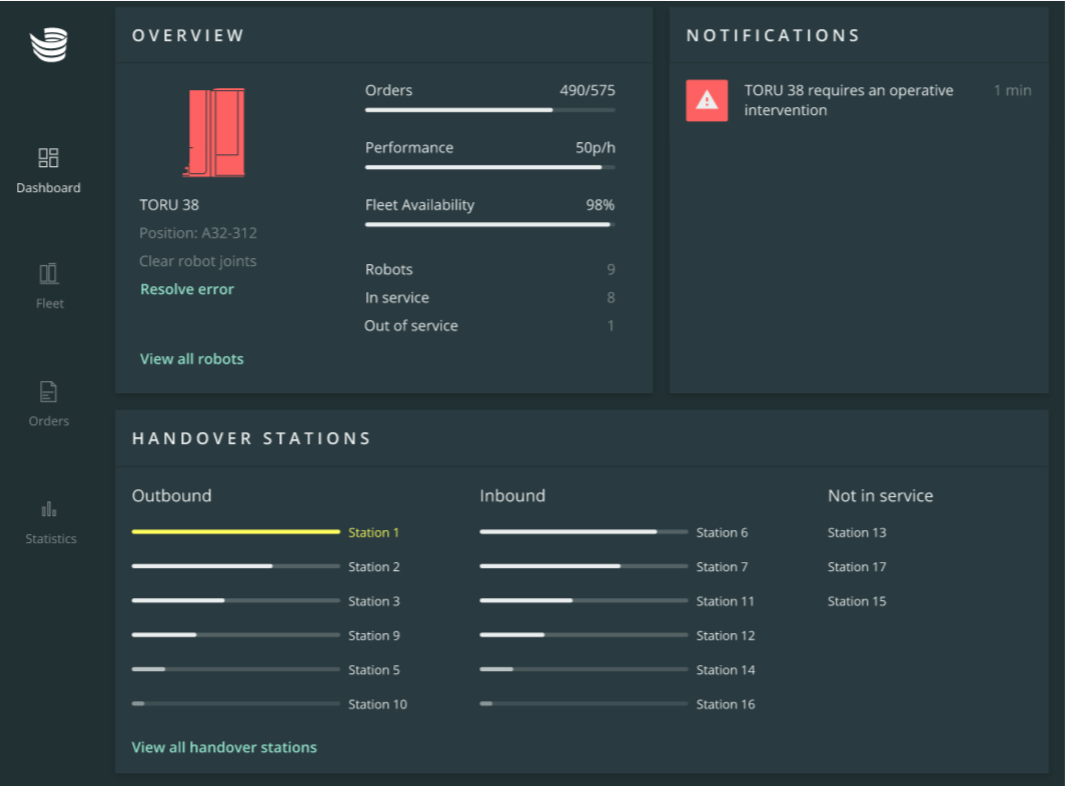Open the Orders document icon
The height and width of the screenshot is (786, 1065).
pos(48,392)
